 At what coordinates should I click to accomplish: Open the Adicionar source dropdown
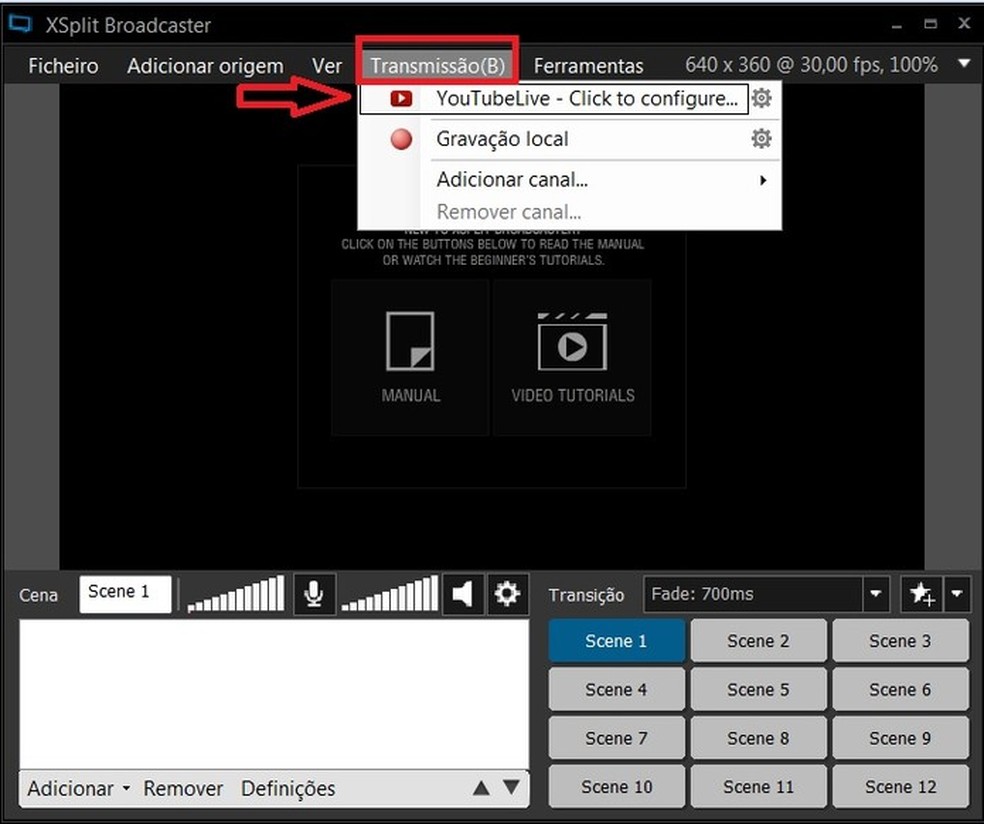78,789
